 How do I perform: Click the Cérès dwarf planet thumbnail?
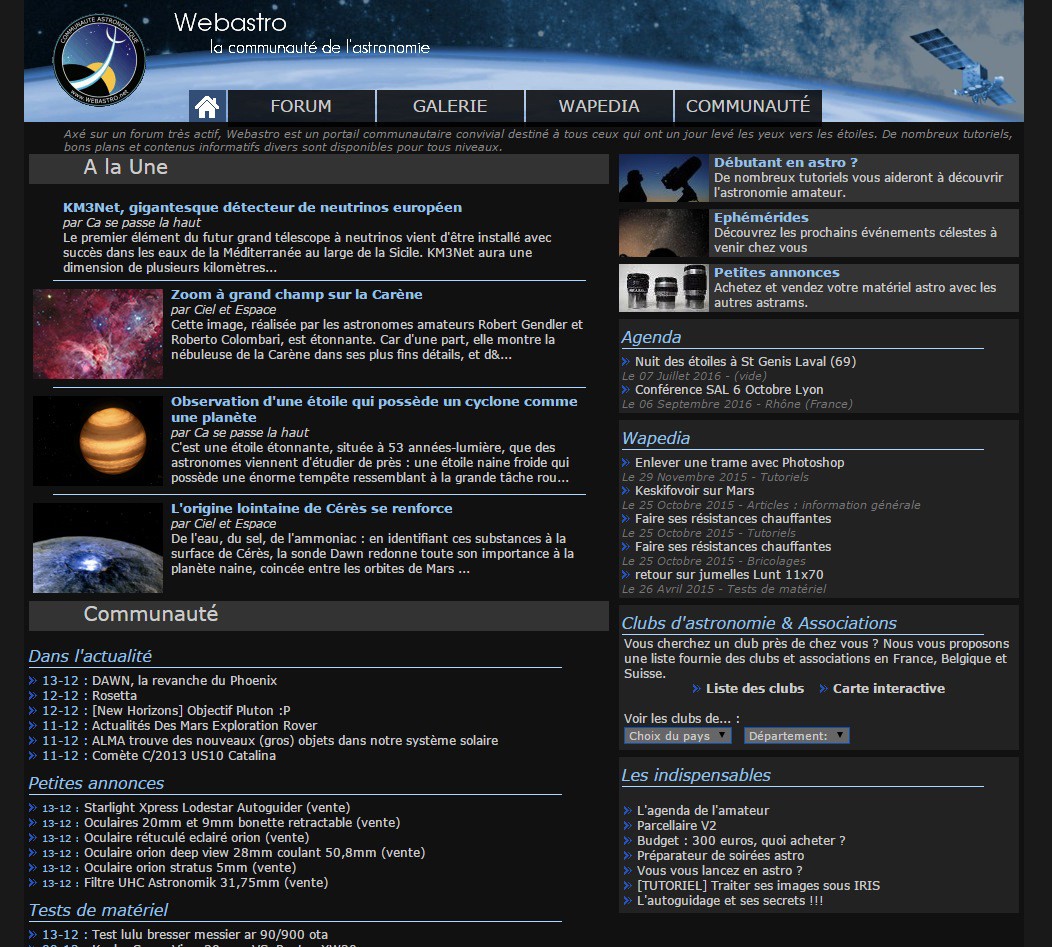coord(98,548)
